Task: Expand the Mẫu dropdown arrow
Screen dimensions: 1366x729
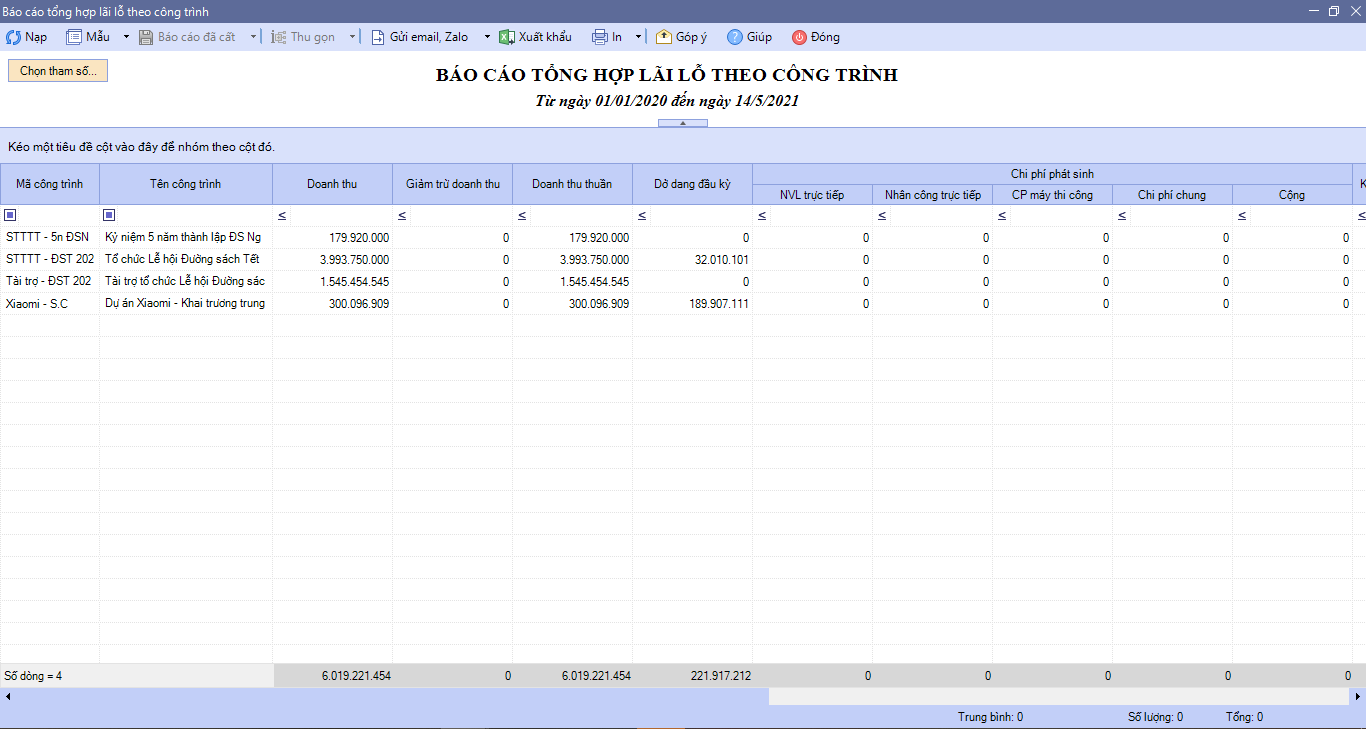Action: coord(126,37)
